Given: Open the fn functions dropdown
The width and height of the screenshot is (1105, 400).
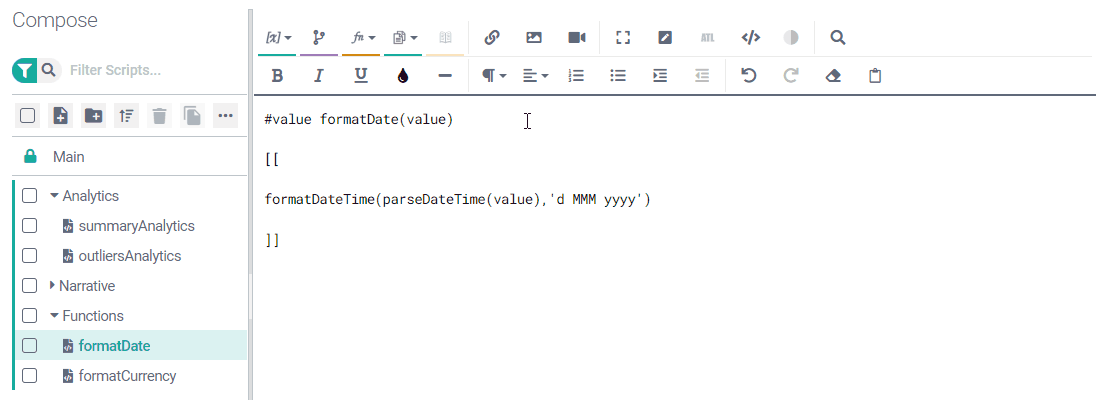Looking at the screenshot, I should tap(362, 38).
